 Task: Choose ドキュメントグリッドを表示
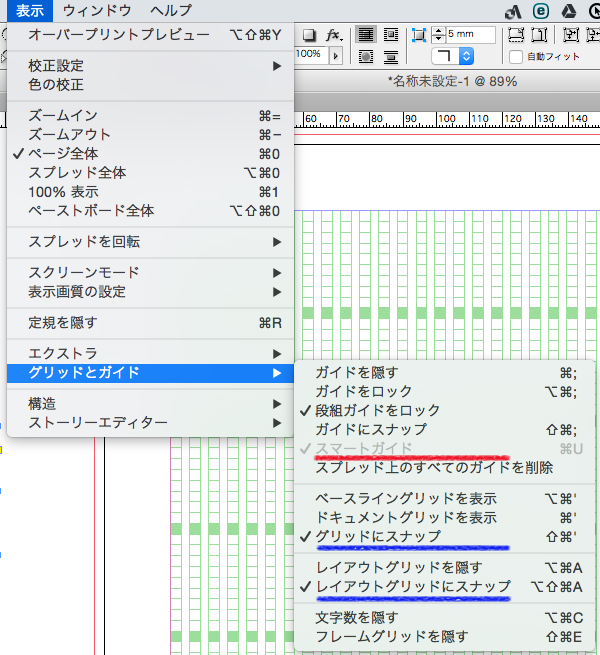445,518
